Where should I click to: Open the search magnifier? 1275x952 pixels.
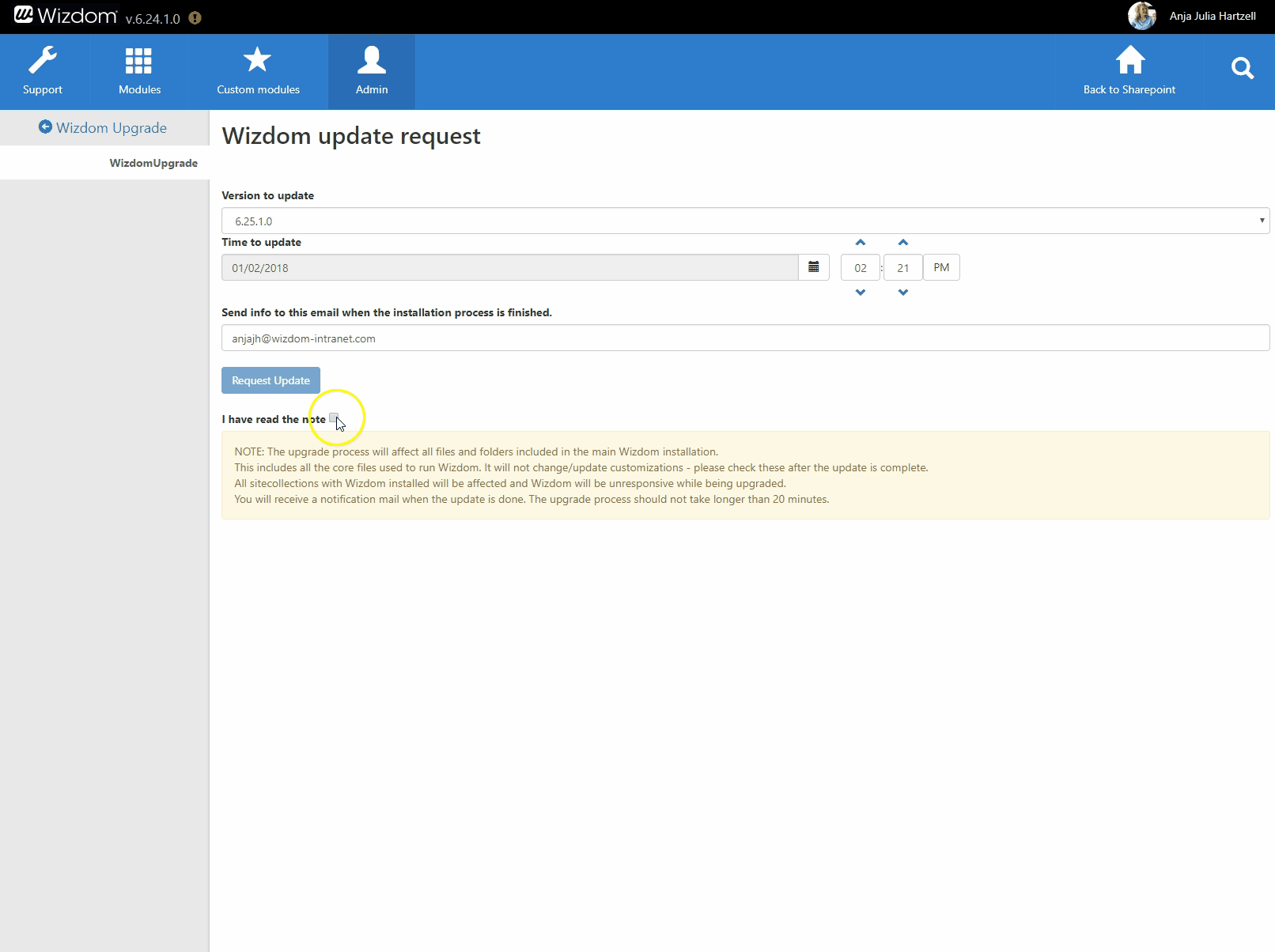point(1243,69)
